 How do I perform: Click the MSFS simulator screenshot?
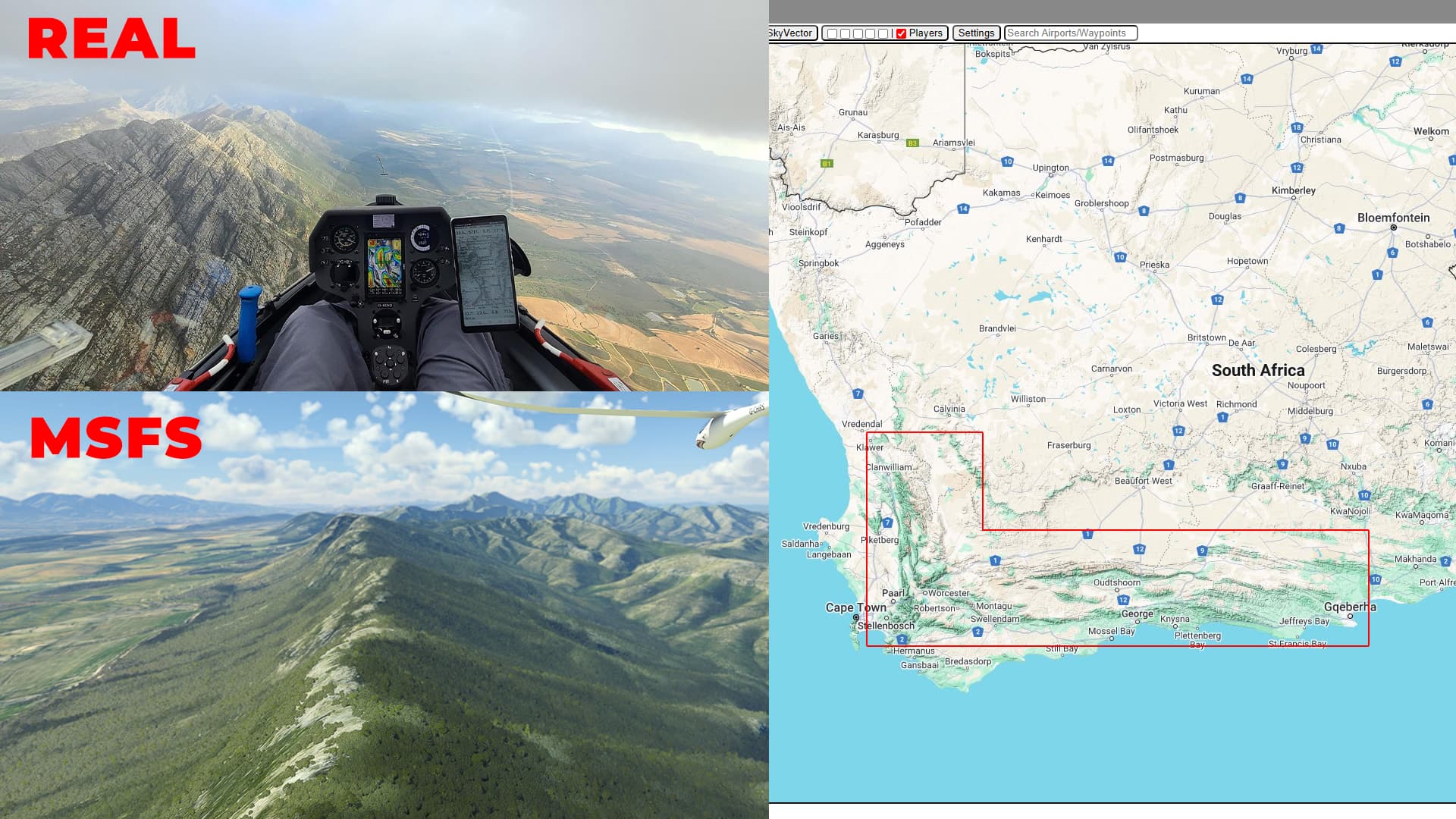(384, 607)
